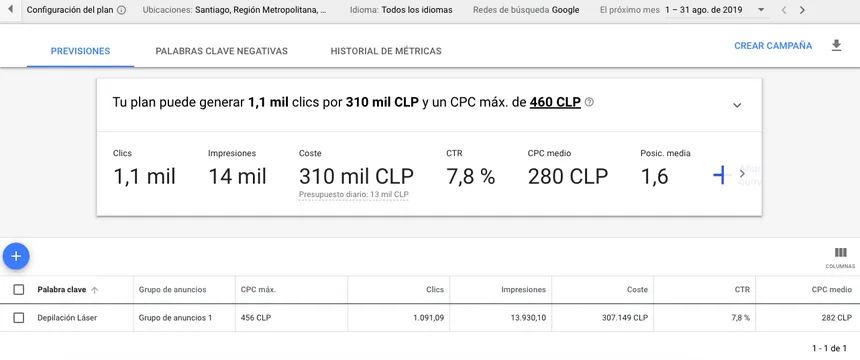The image size is (860, 360).
Task: Show help for the max CPC value
Action: [589, 102]
